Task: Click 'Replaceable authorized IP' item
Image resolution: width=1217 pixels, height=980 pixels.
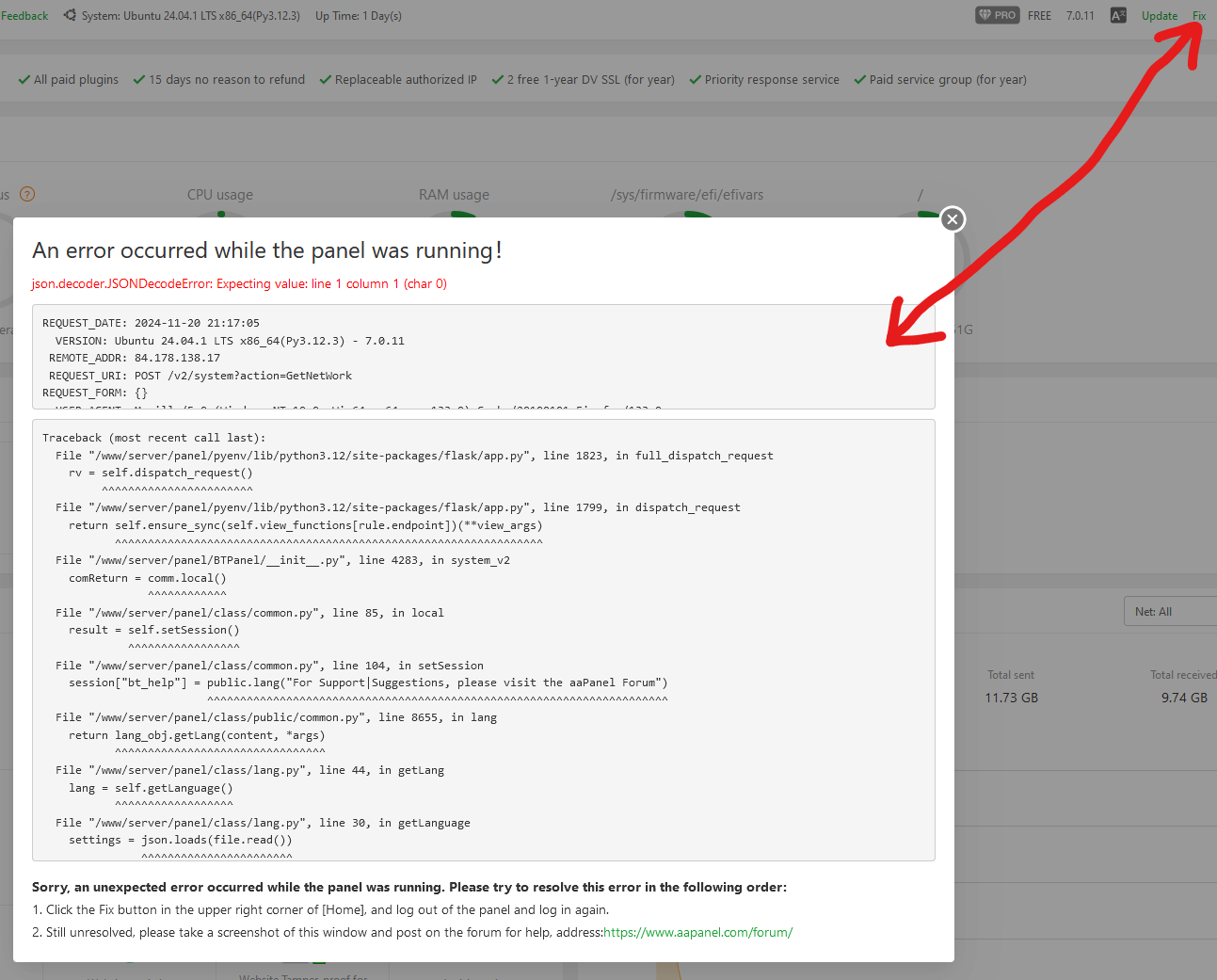Action: click(x=398, y=80)
